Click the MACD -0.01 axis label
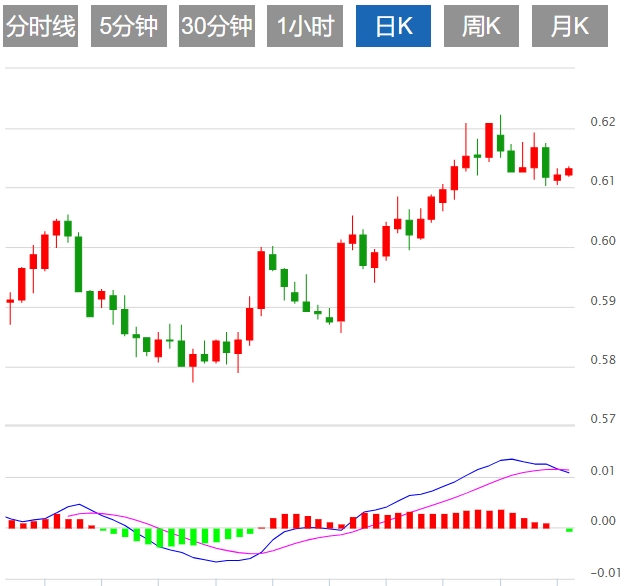Image resolution: width=631 pixels, height=586 pixels. click(605, 572)
